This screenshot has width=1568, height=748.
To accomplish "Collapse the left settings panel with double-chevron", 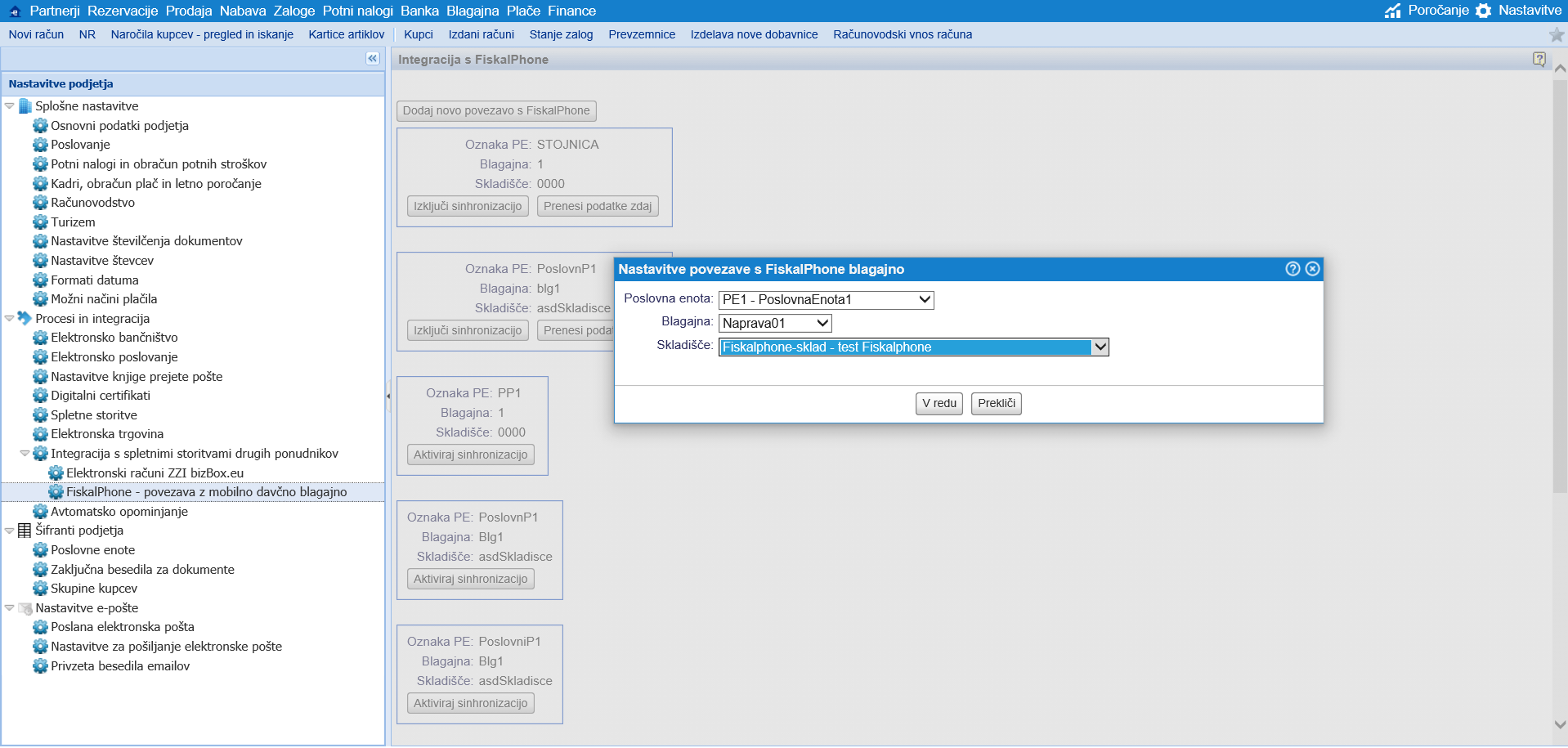I will coord(373,58).
